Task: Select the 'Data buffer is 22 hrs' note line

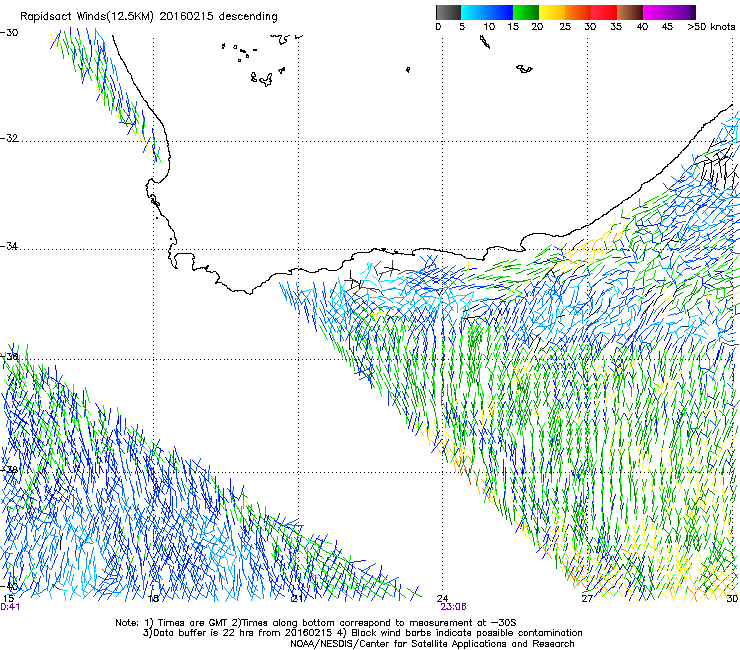Action: coord(362,633)
